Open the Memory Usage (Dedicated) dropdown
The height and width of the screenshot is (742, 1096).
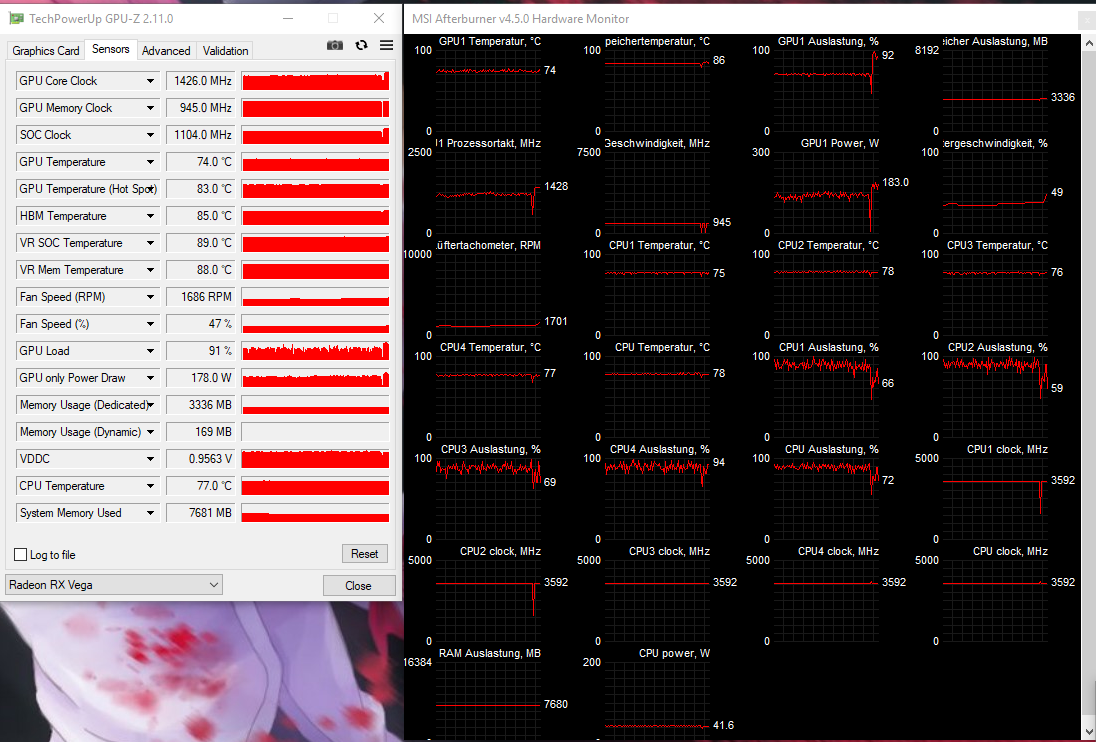(x=150, y=405)
